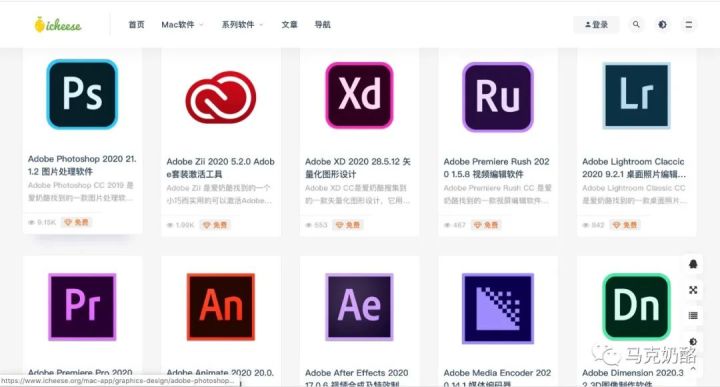Click 免费 tag on Adobe XD card

pos(348,225)
